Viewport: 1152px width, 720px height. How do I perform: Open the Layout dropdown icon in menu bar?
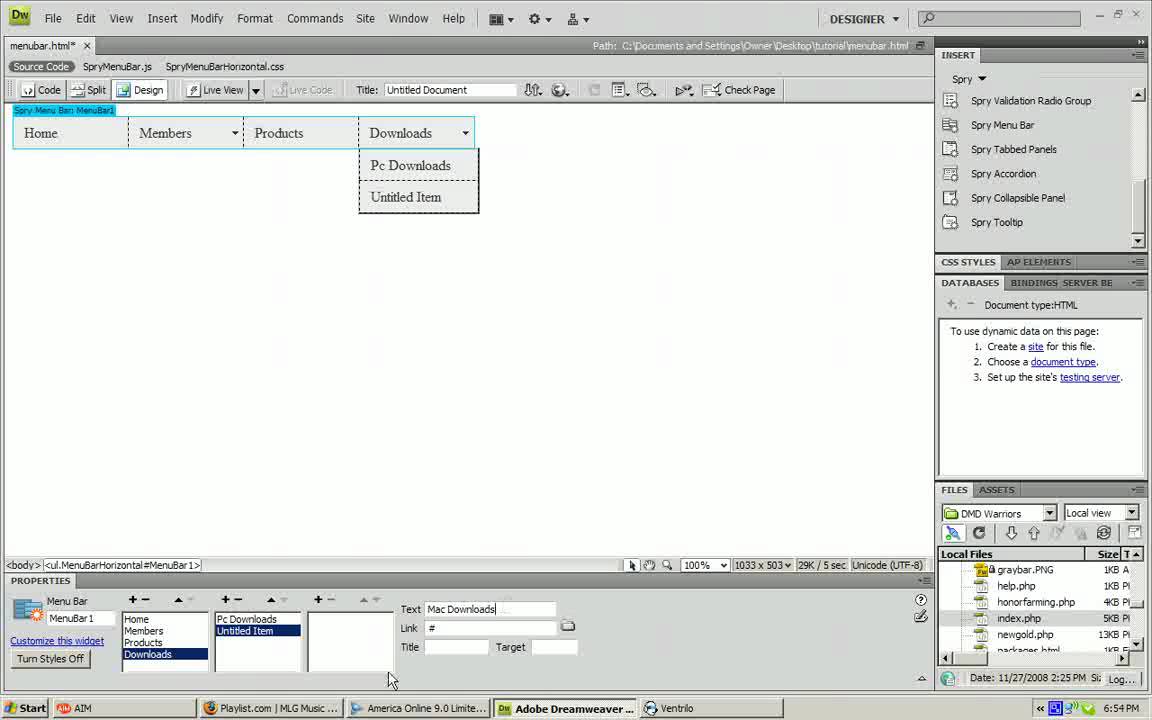[501, 19]
